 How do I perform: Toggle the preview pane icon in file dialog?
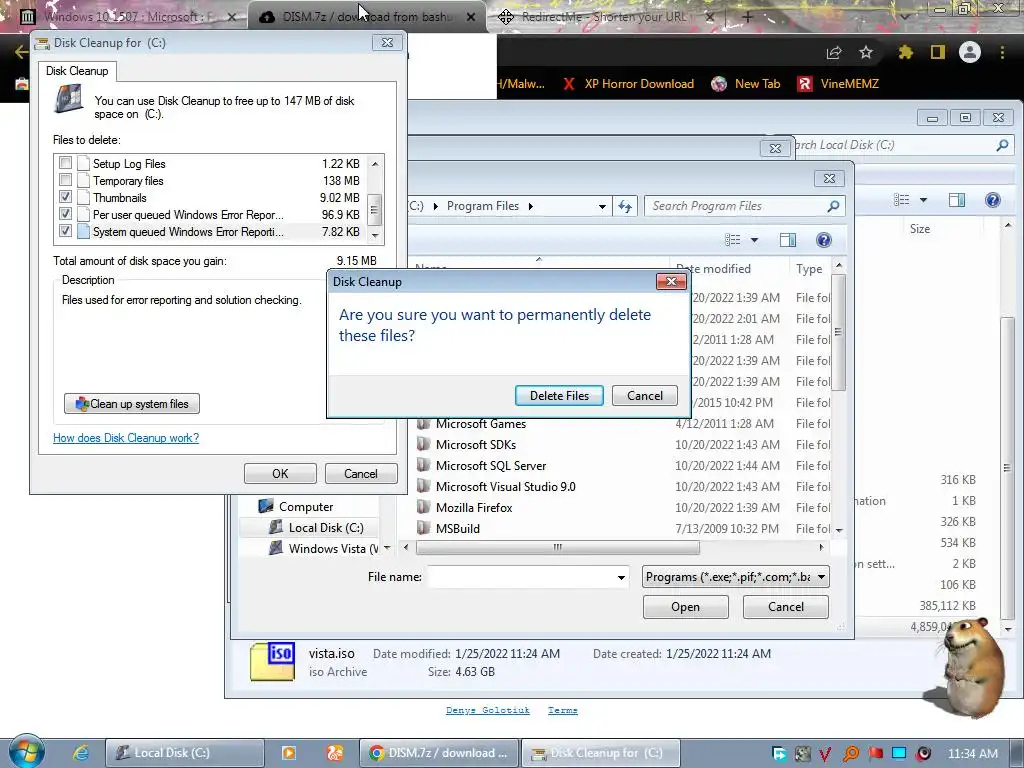point(788,240)
